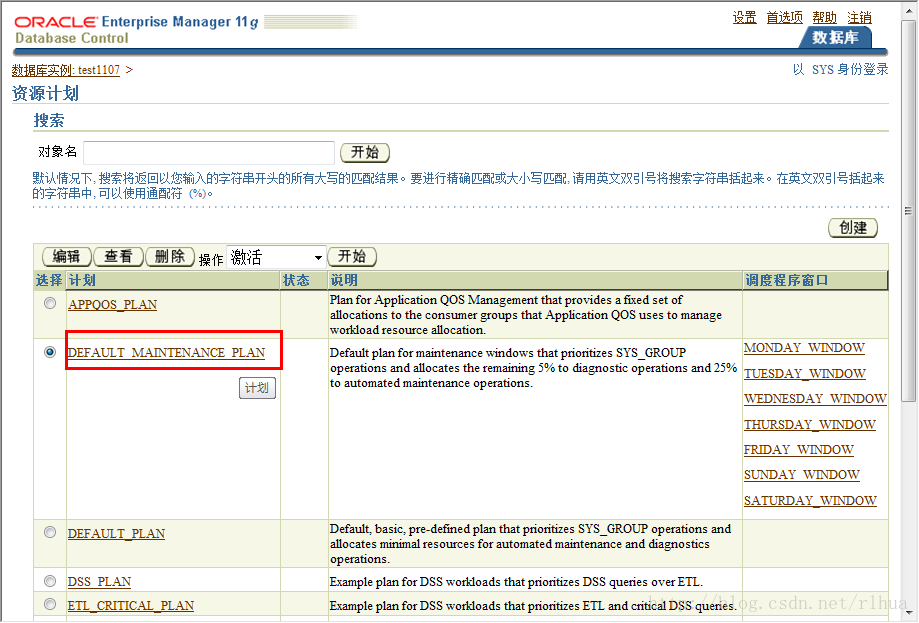This screenshot has width=919, height=623.
Task: Open the 设置 link in the header
Action: [744, 18]
